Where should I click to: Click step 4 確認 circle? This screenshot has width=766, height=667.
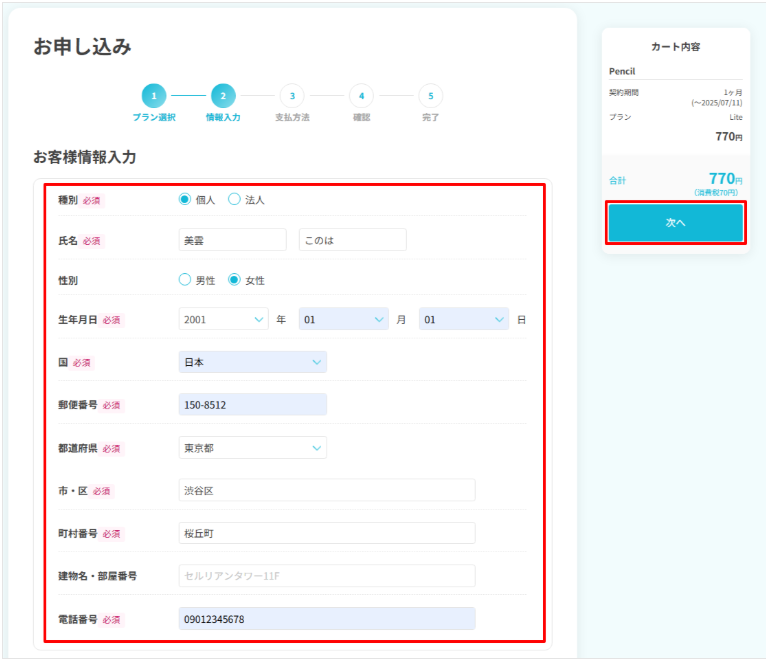click(362, 96)
